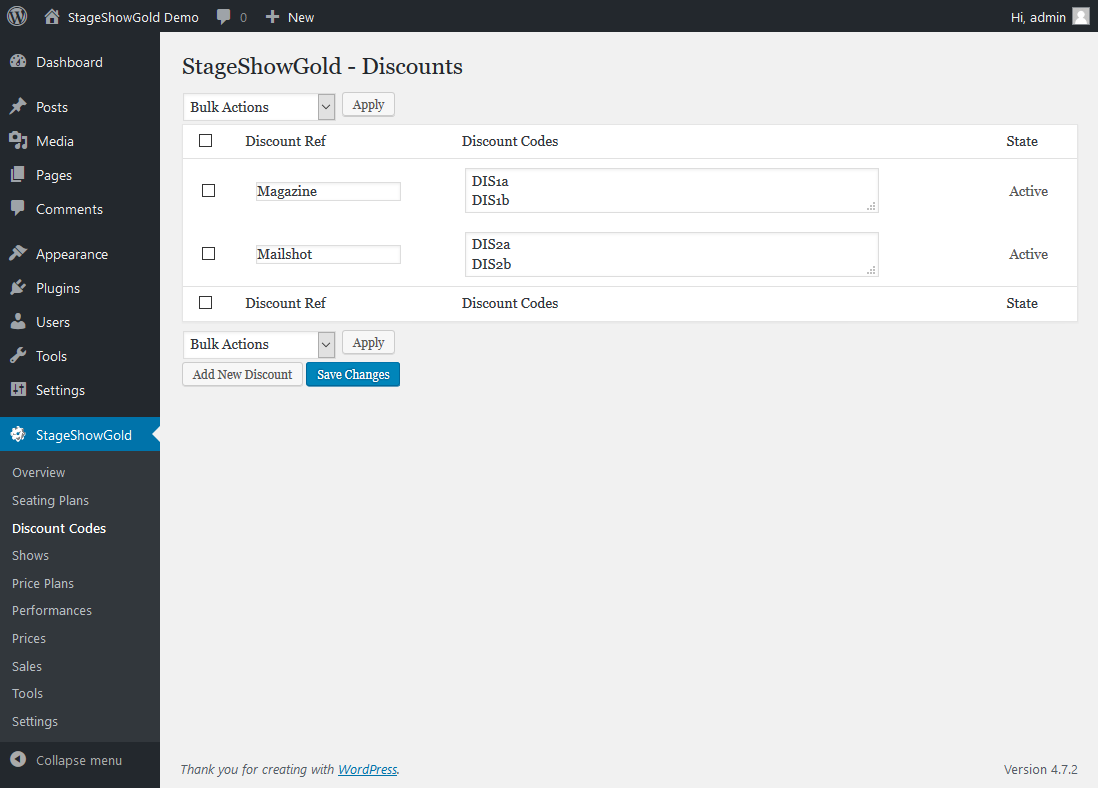Click the DIS2a DIS2b codes textarea

click(x=672, y=254)
